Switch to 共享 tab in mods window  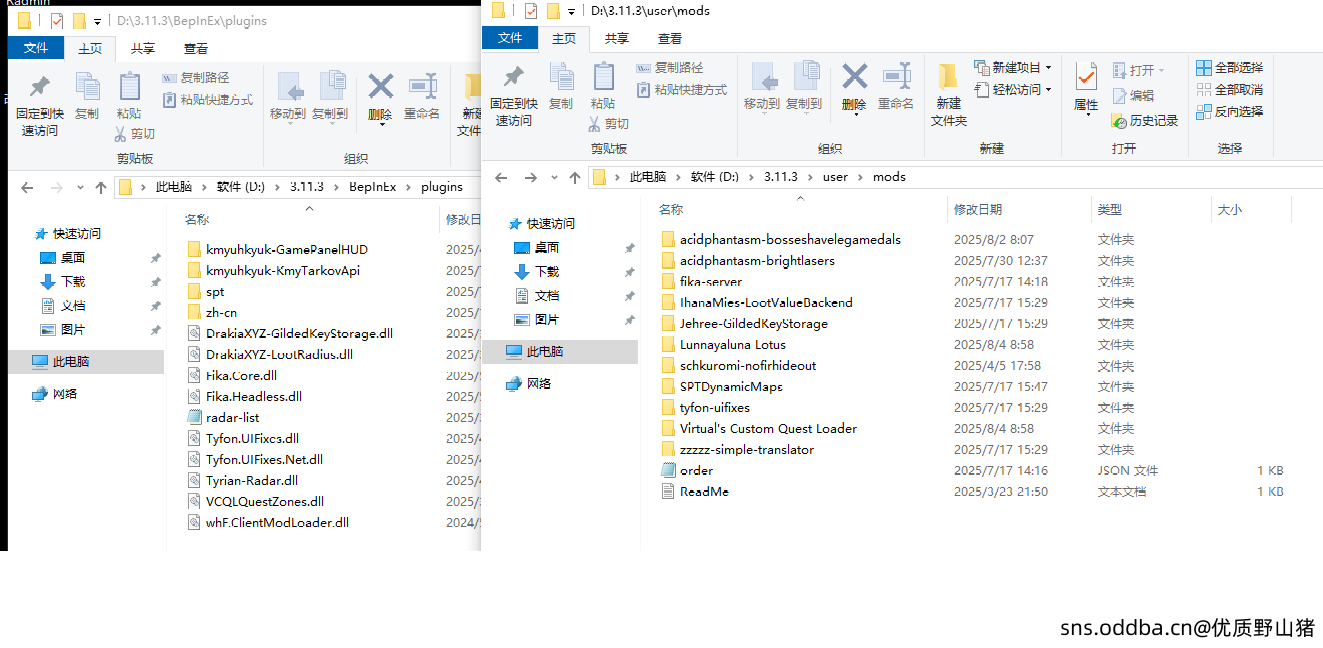click(617, 38)
